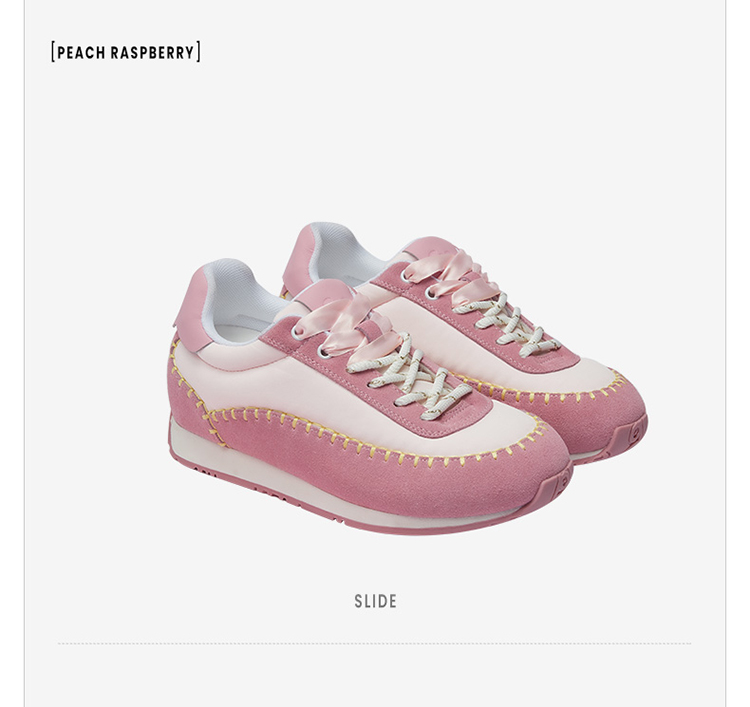
Task: Select the back sneaker's pink heel tab
Action: 300,254
